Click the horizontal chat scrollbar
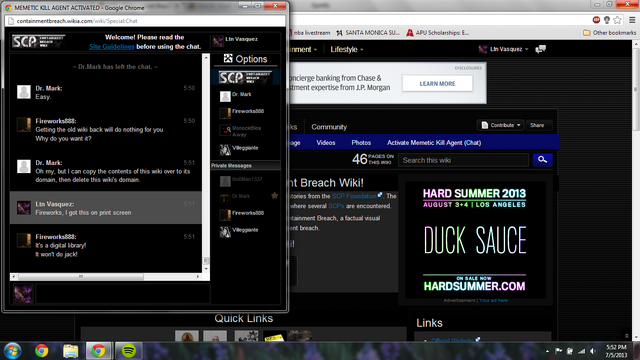Image resolution: width=640 pixels, height=360 pixels. [106, 277]
